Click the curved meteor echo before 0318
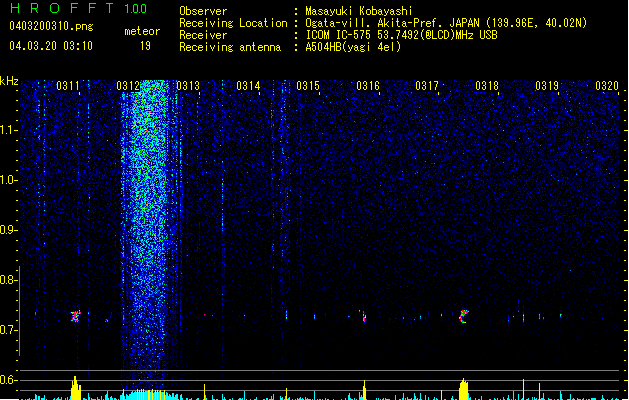The image size is (629, 400). point(464,316)
